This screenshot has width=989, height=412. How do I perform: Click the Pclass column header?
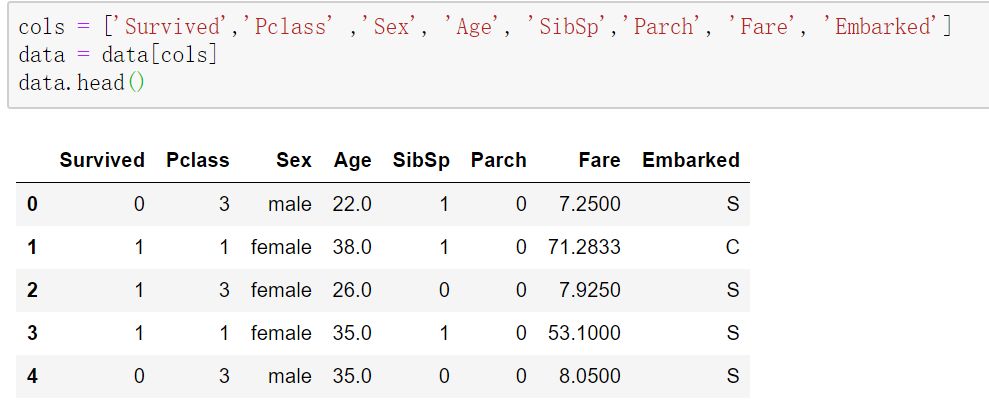[198, 160]
